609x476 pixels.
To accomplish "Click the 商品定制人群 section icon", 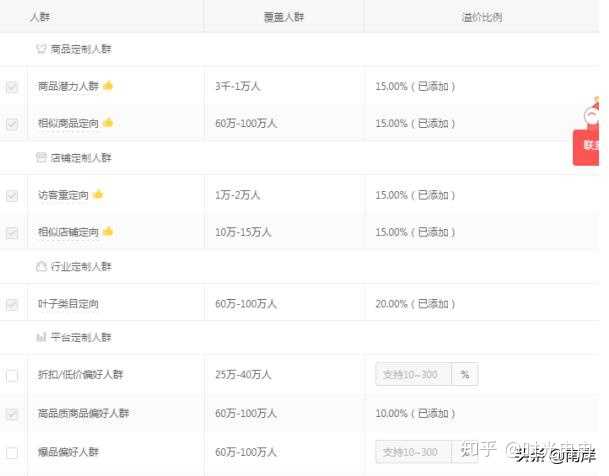I will [x=41, y=49].
